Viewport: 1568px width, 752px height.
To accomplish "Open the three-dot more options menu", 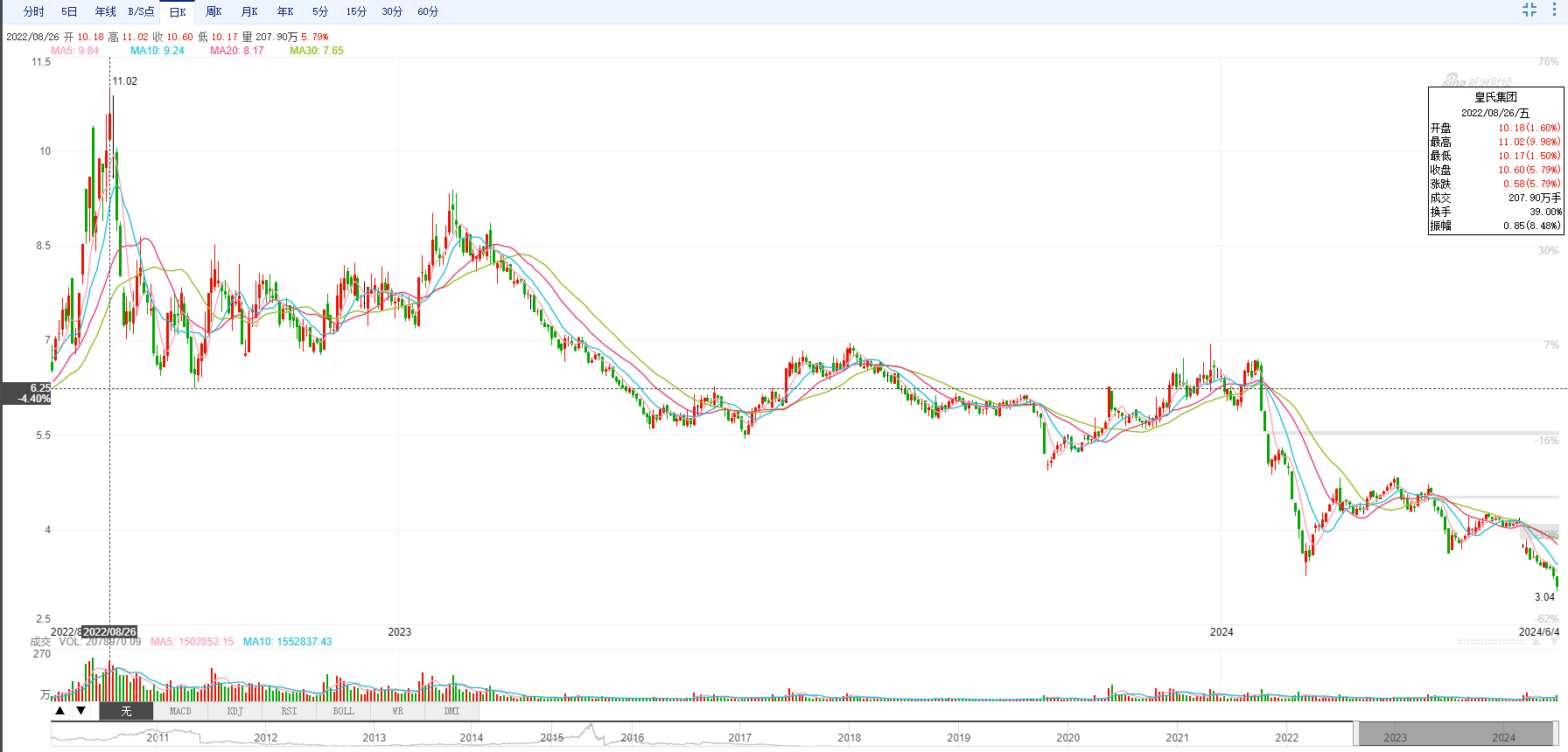I will [x=1555, y=10].
